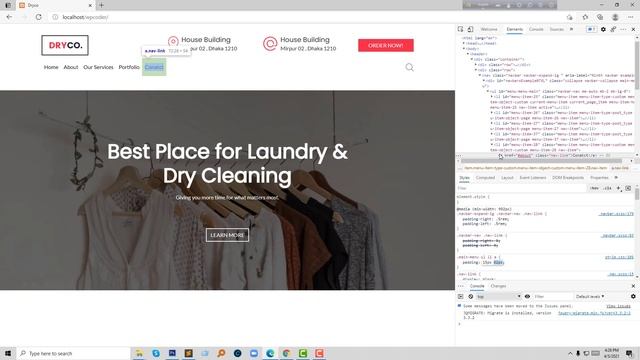Click the search magnifier icon on the webpage

(x=409, y=67)
